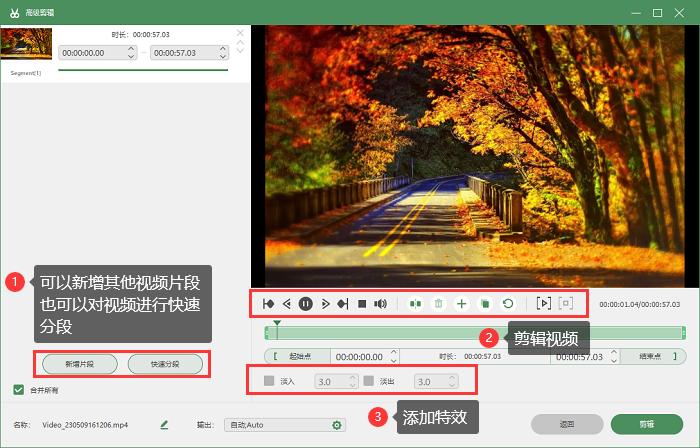Decrease the fade-in duration value
Screen dimensions: 700x448
coord(353,384)
